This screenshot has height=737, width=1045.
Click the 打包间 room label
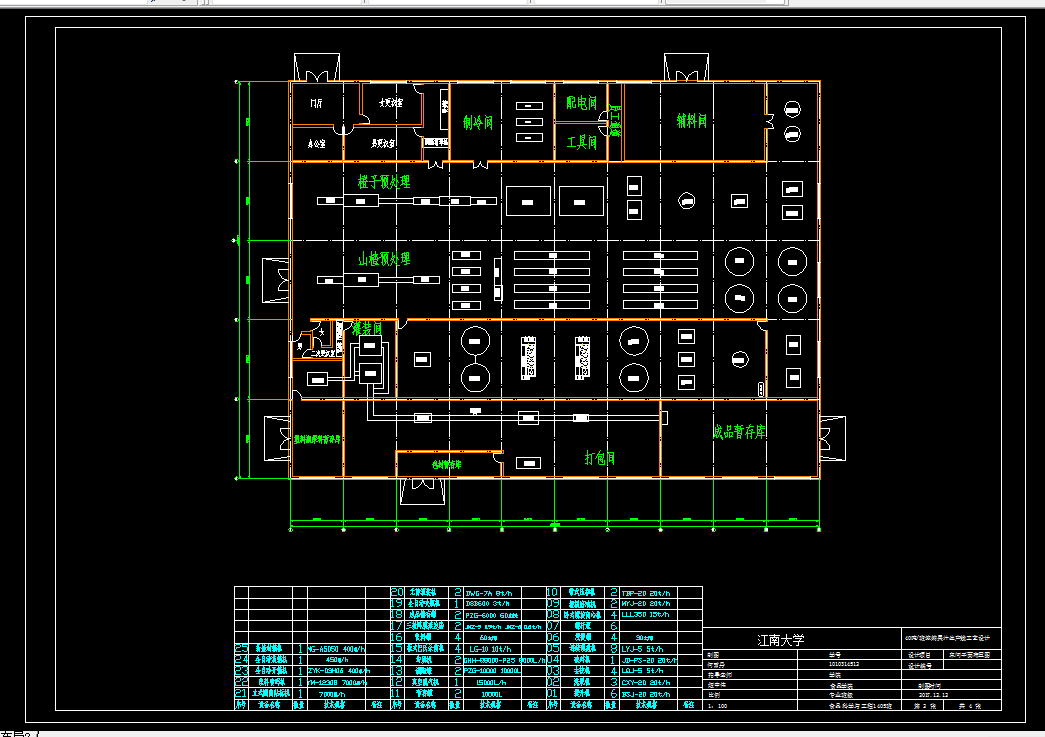[x=600, y=458]
